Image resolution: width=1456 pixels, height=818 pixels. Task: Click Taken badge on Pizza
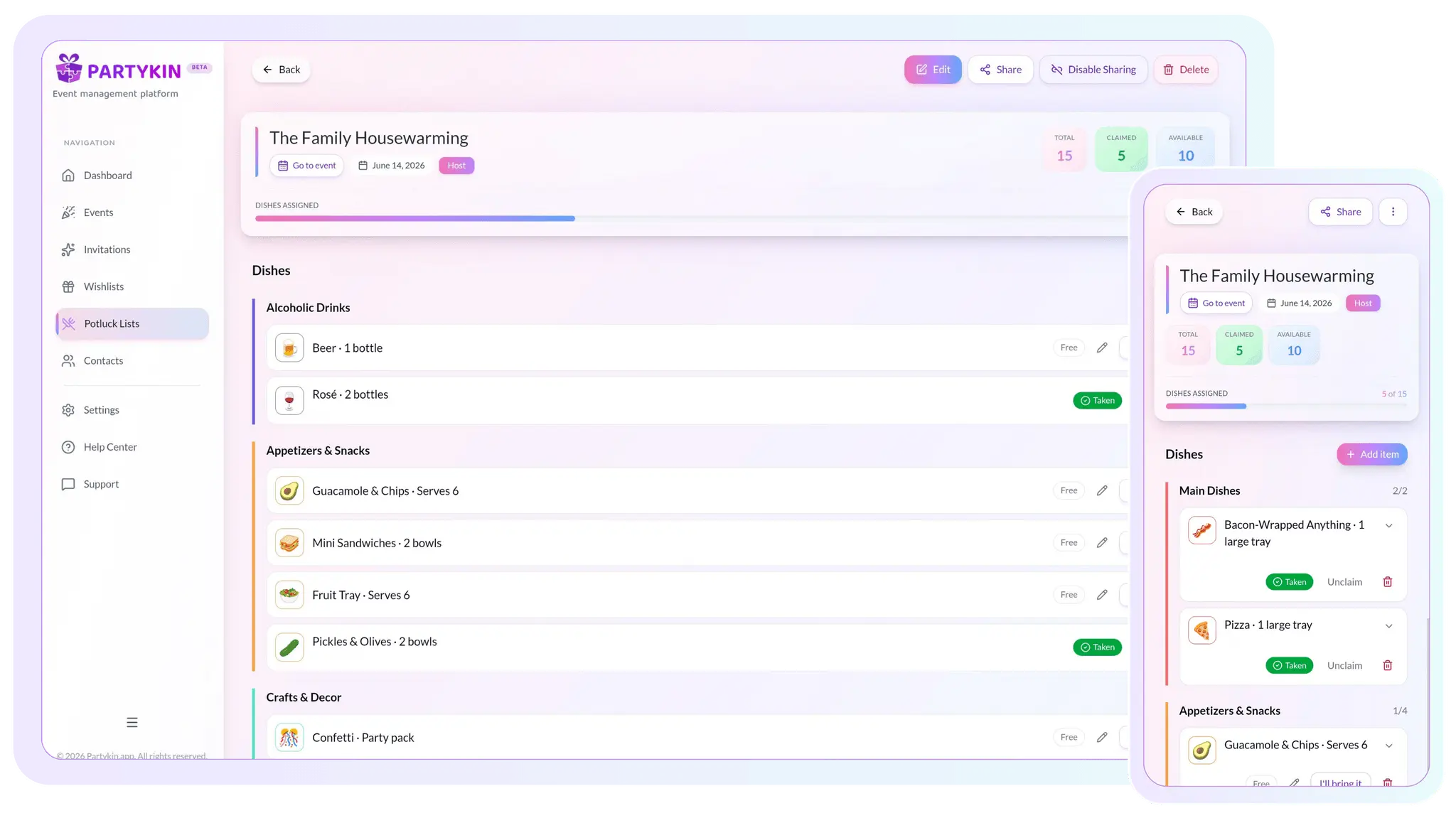click(x=1289, y=666)
